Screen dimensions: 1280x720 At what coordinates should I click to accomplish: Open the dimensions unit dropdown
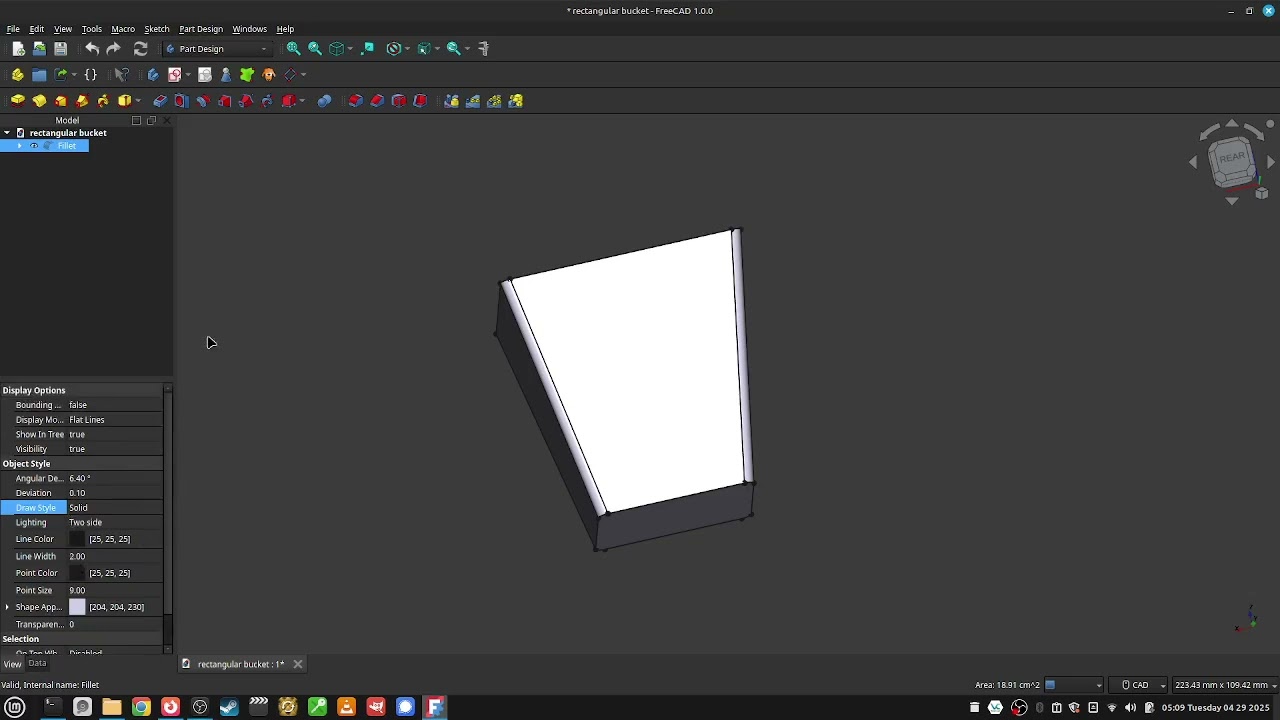(1226, 685)
